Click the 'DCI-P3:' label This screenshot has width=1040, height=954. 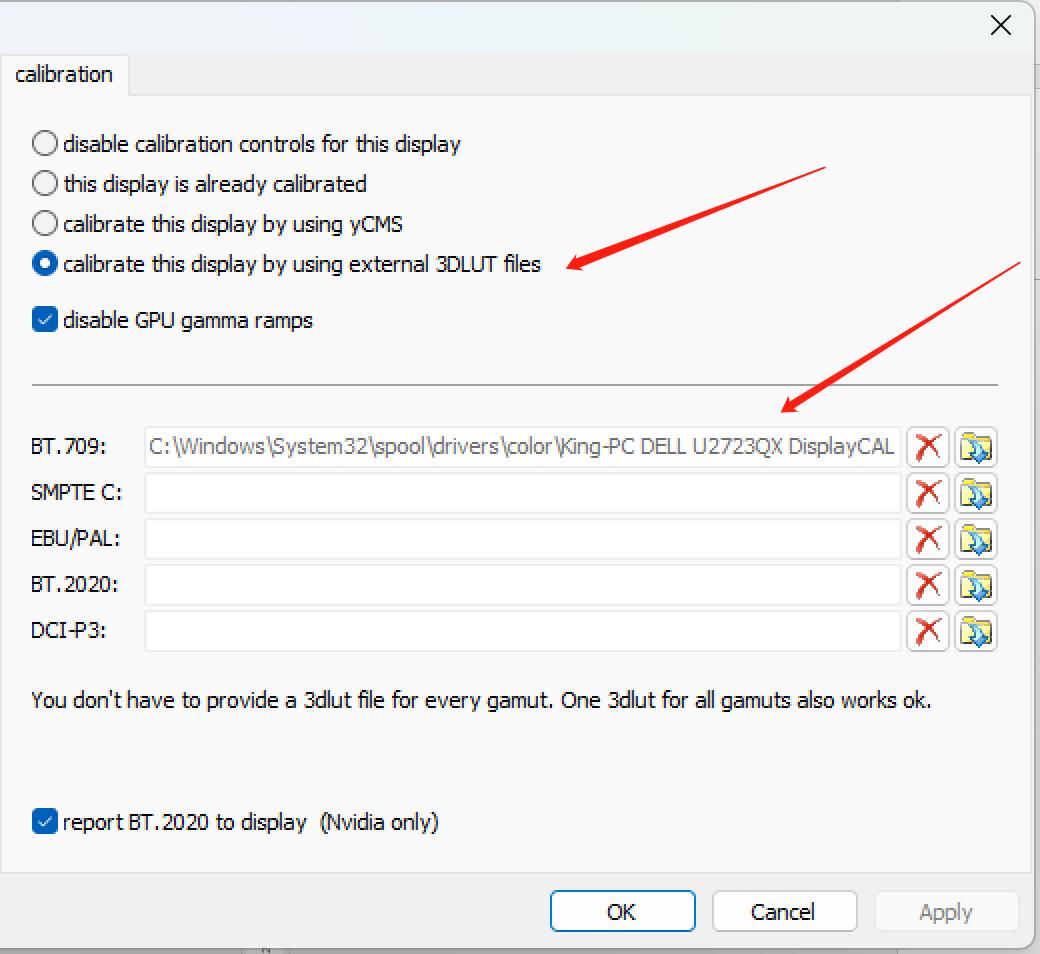click(68, 630)
